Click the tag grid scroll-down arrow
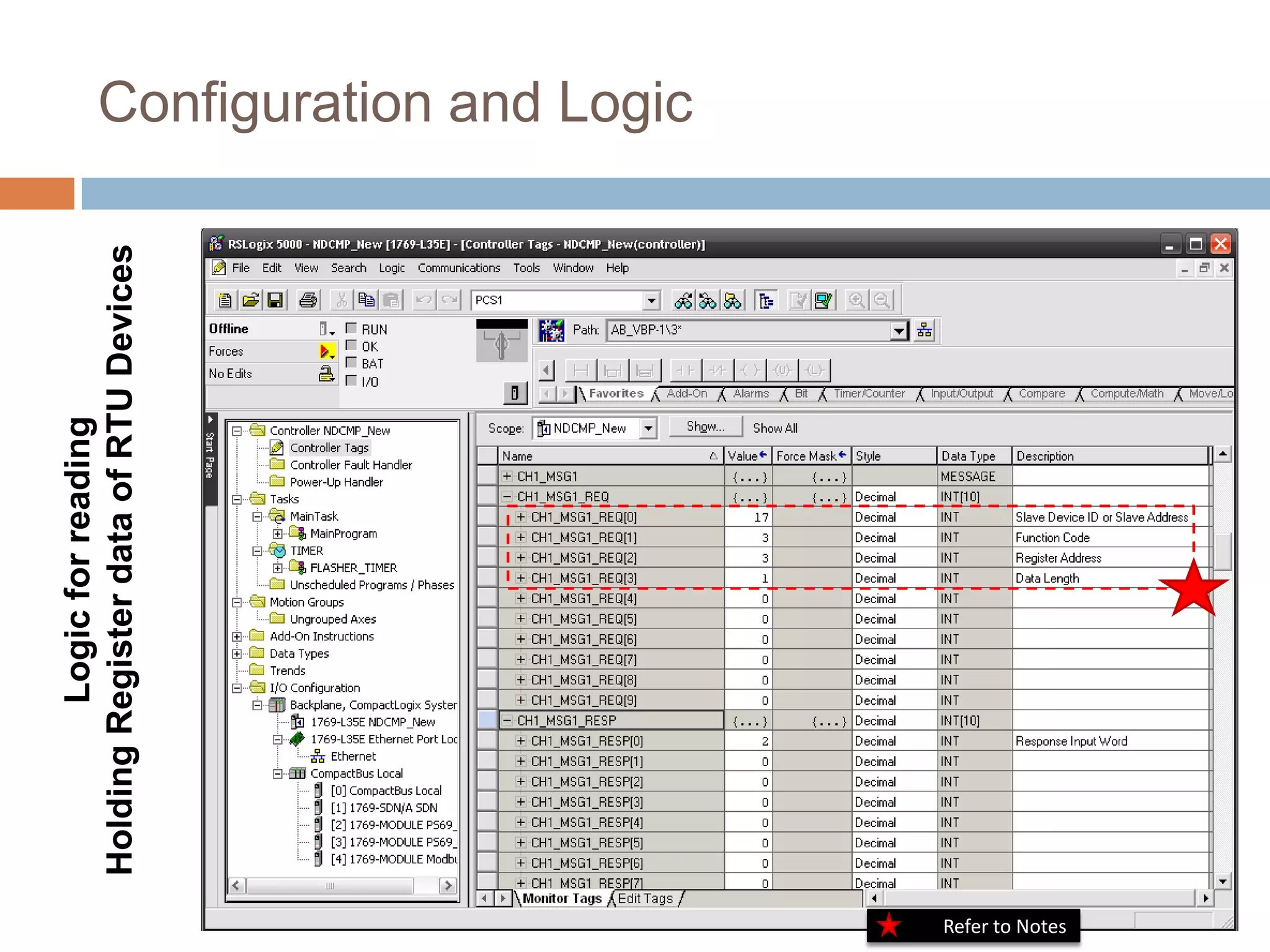This screenshot has height=952, width=1270. 1222,881
